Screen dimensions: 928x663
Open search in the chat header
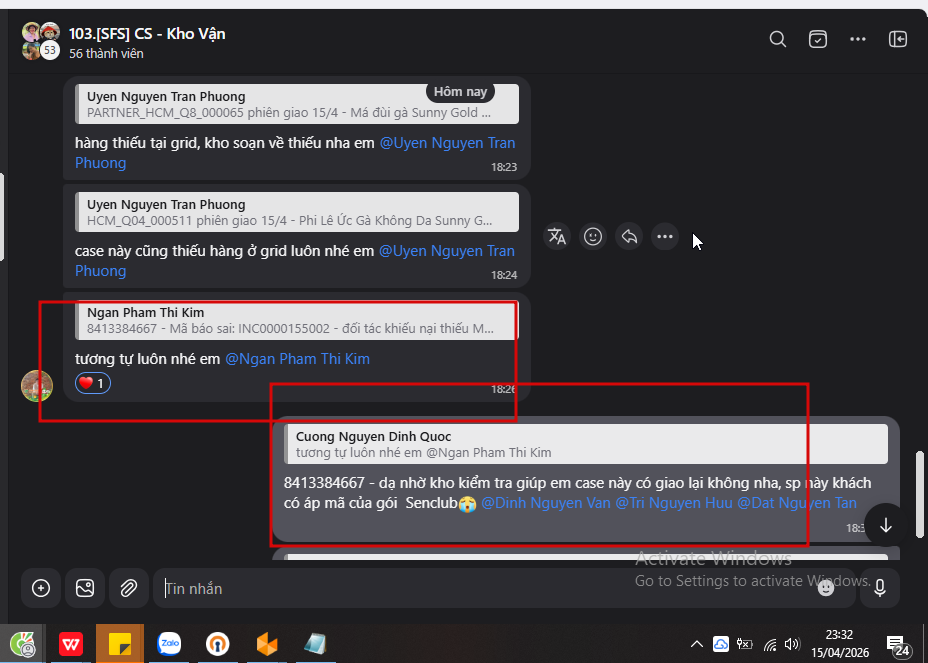[778, 40]
